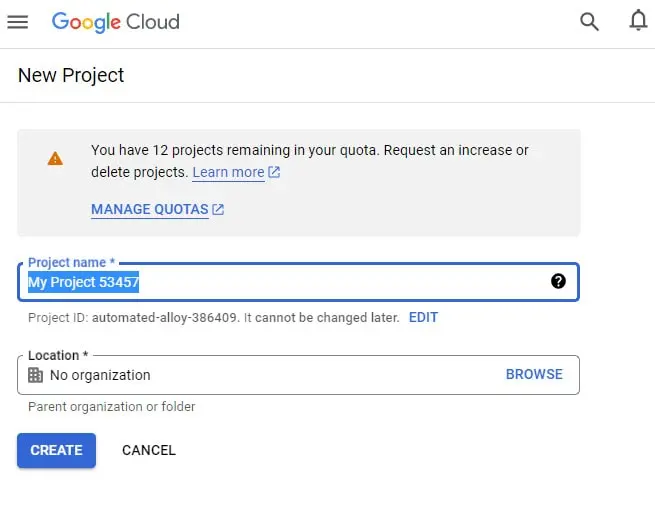Click external-link icon beside MANAGE QUOTAS
The image size is (655, 520).
tap(218, 210)
